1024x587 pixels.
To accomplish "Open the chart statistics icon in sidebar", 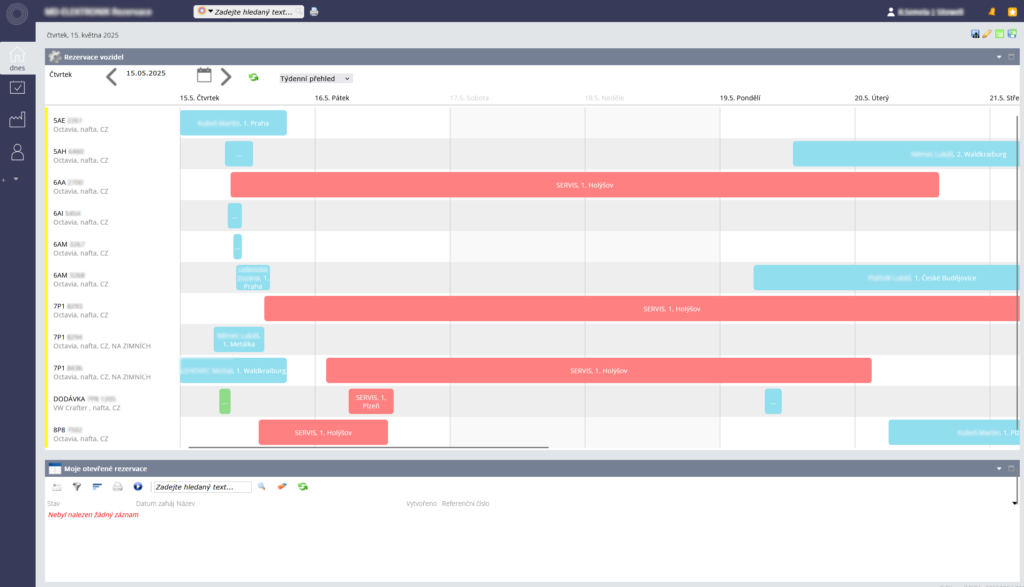I will click(17, 119).
